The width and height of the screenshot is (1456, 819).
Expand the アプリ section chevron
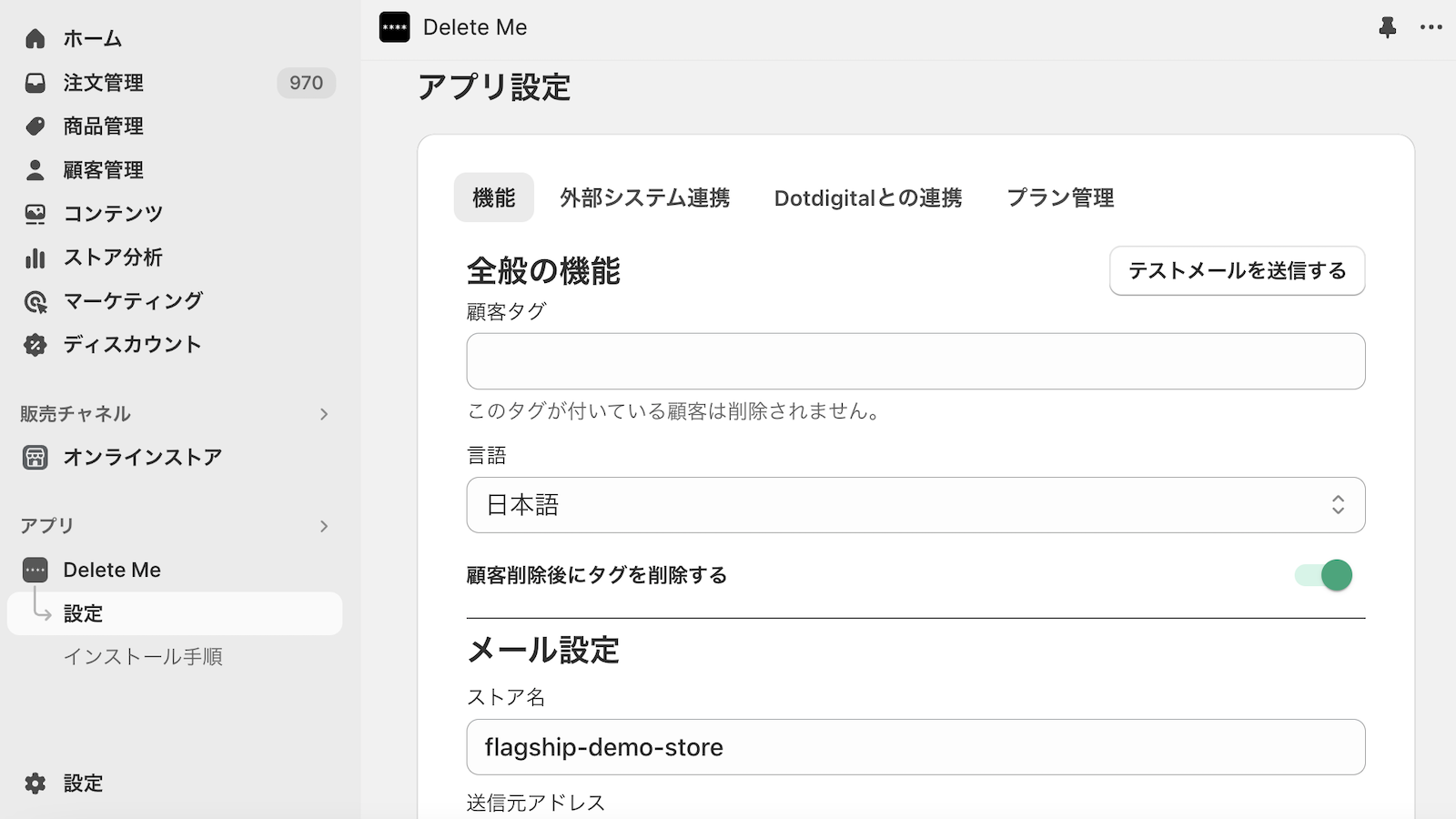pyautogui.click(x=324, y=526)
